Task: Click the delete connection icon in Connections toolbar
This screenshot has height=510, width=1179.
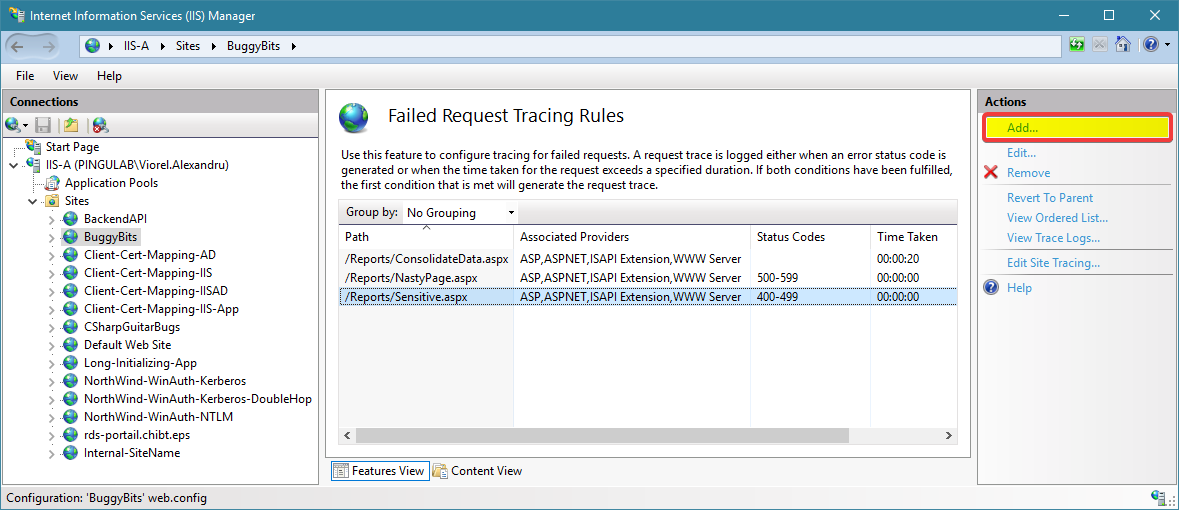Action: [99, 125]
